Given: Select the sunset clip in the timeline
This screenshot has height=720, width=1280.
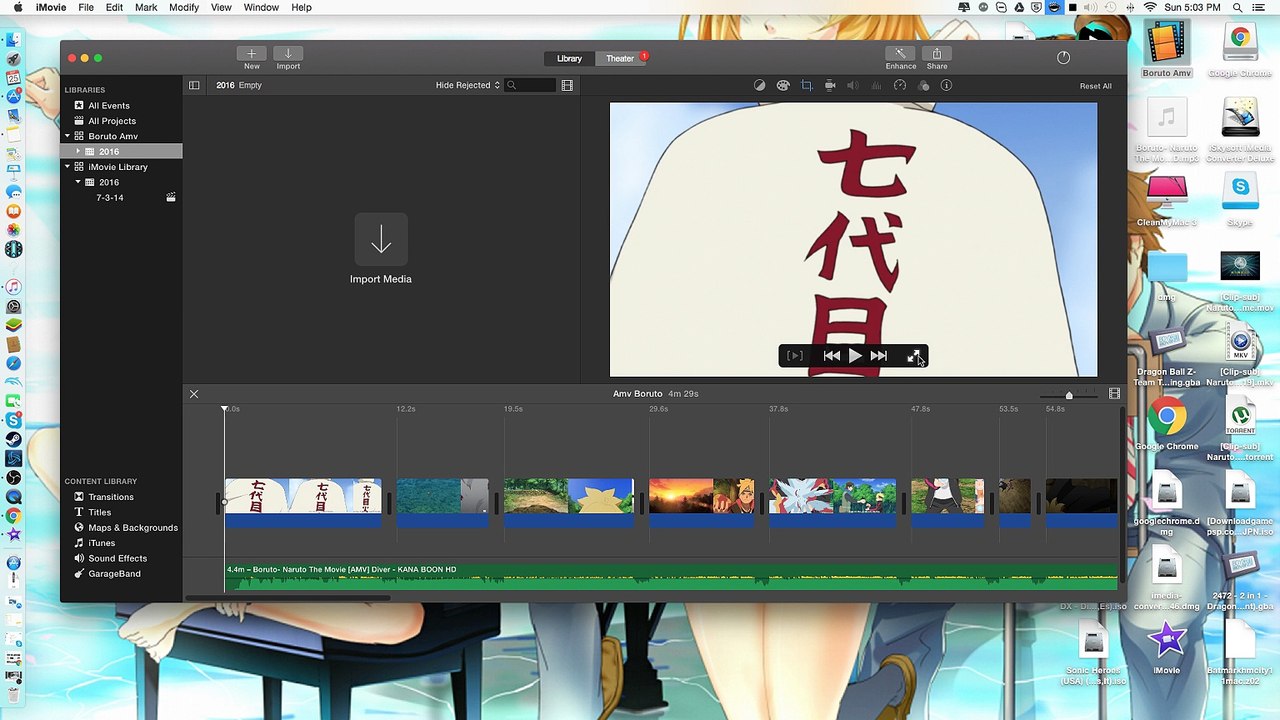Looking at the screenshot, I should coord(701,503).
